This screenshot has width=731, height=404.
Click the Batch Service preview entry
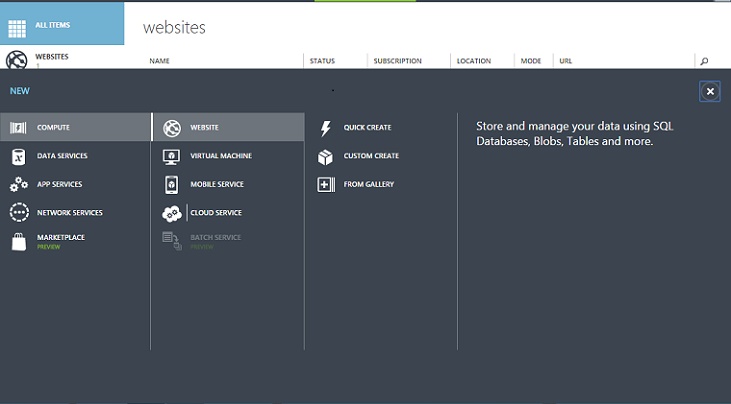pyautogui.click(x=214, y=239)
